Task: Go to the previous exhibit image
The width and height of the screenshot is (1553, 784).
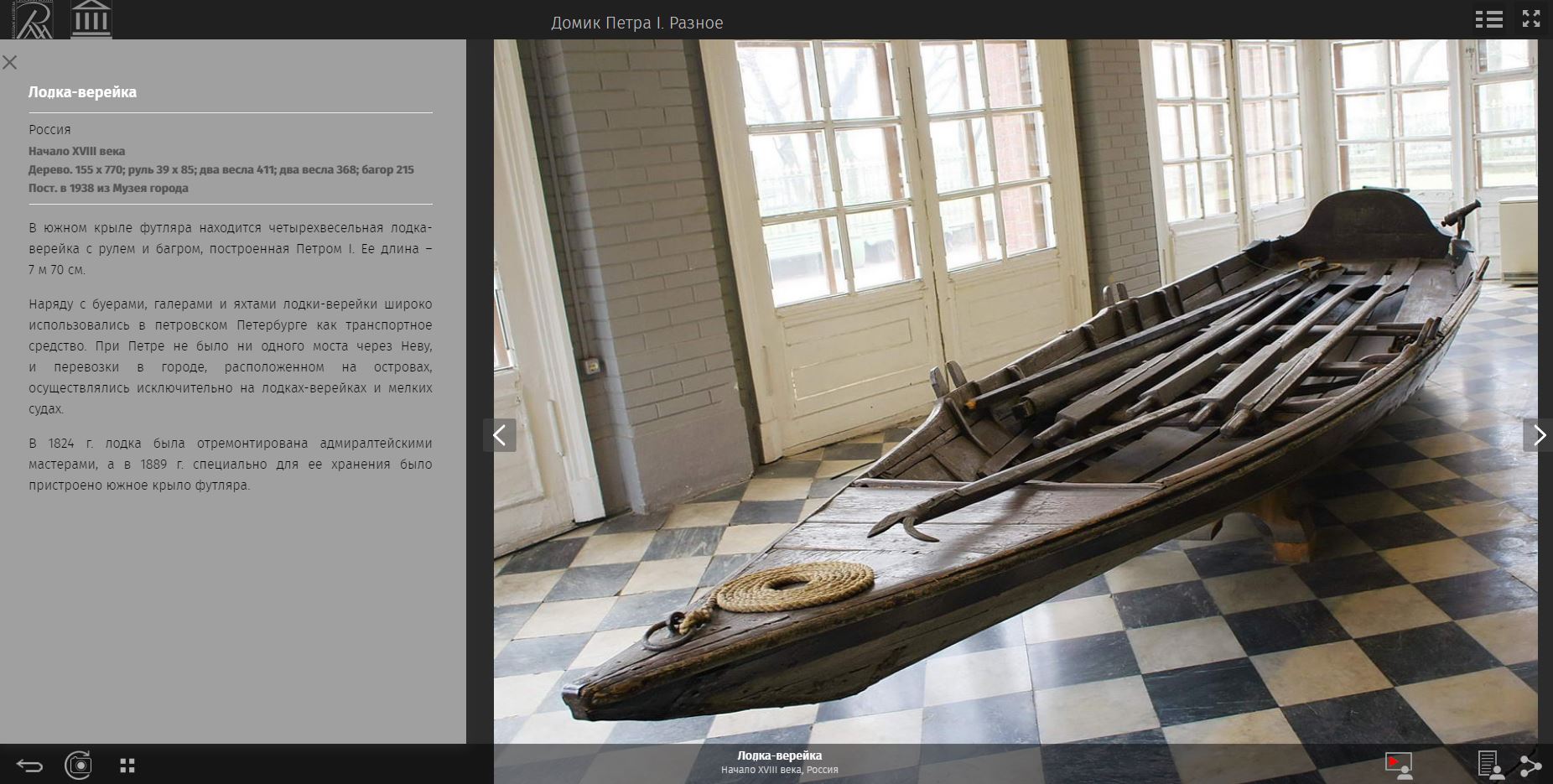Action: (500, 435)
